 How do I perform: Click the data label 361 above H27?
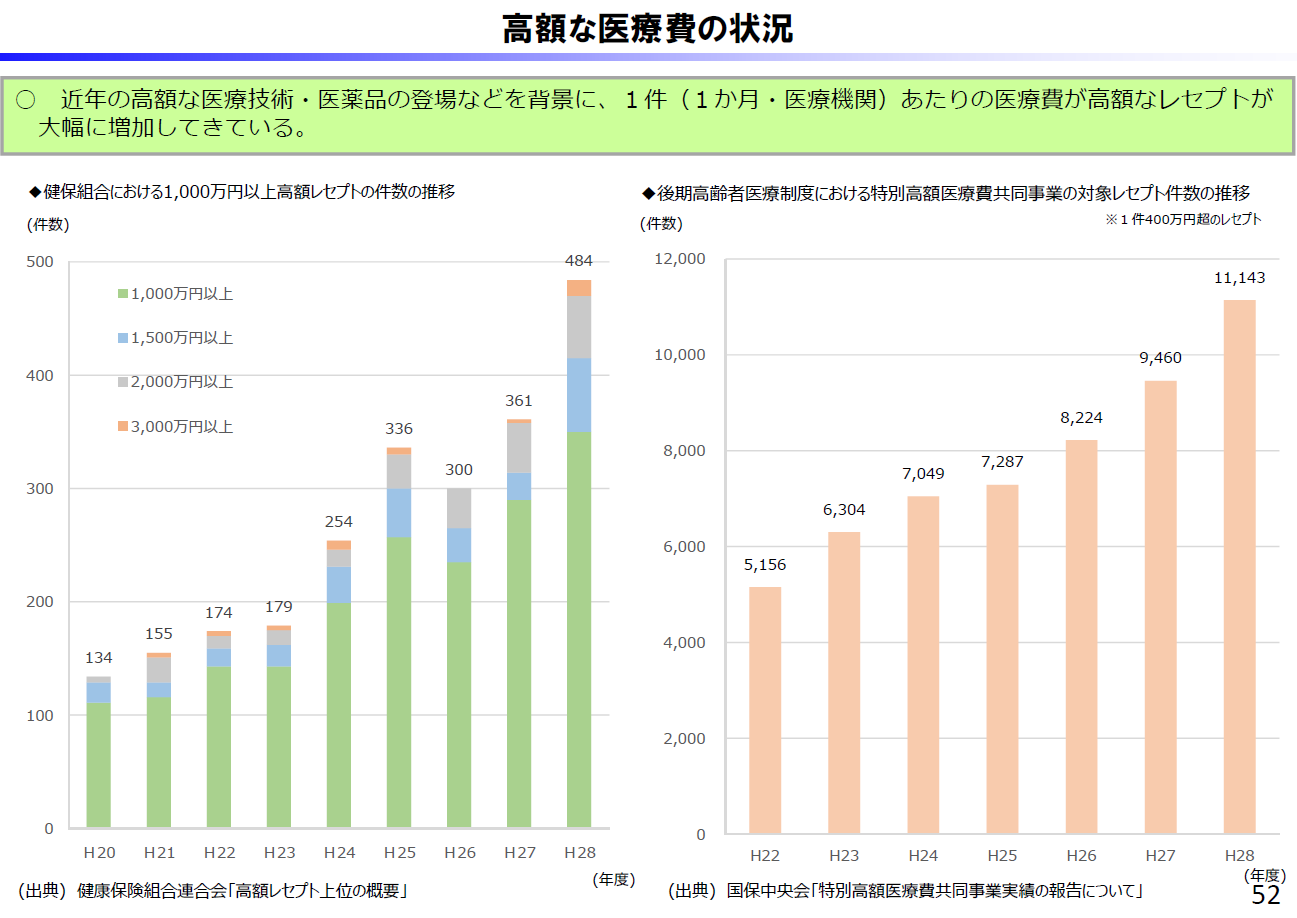click(519, 401)
